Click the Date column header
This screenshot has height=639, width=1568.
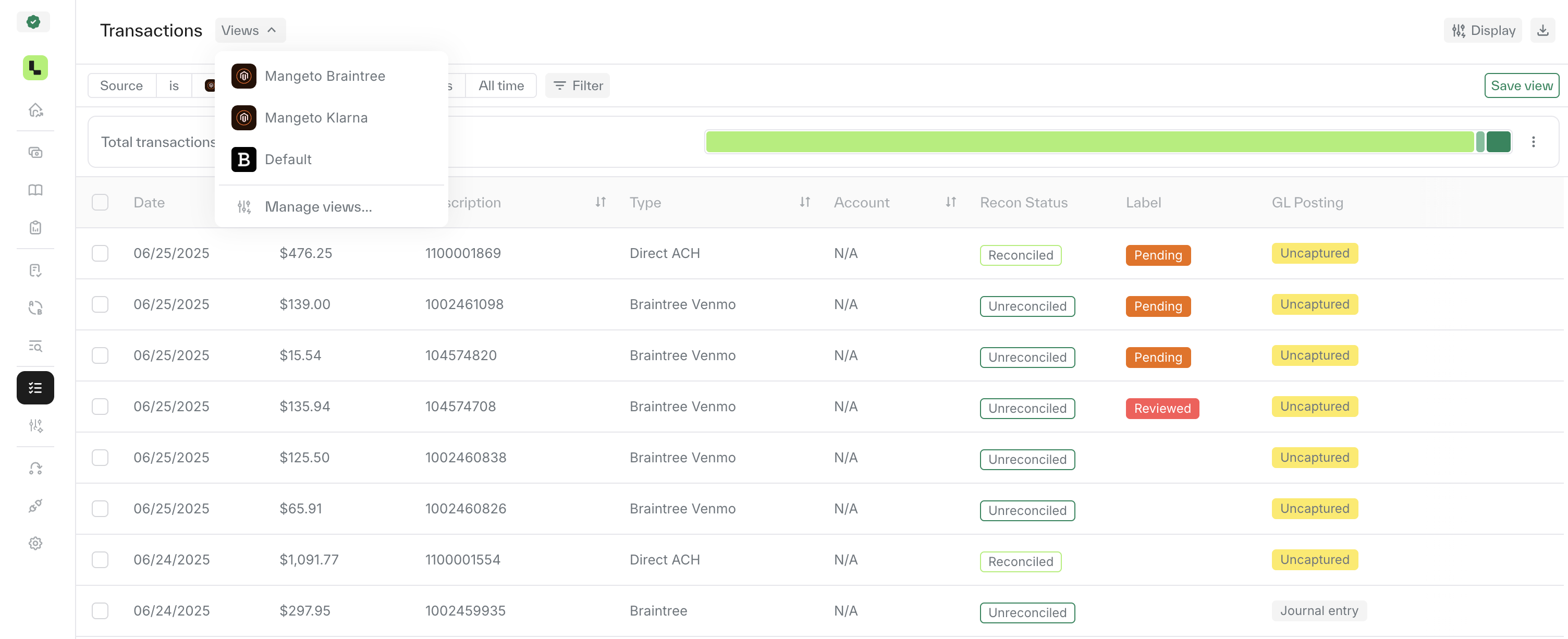[149, 202]
